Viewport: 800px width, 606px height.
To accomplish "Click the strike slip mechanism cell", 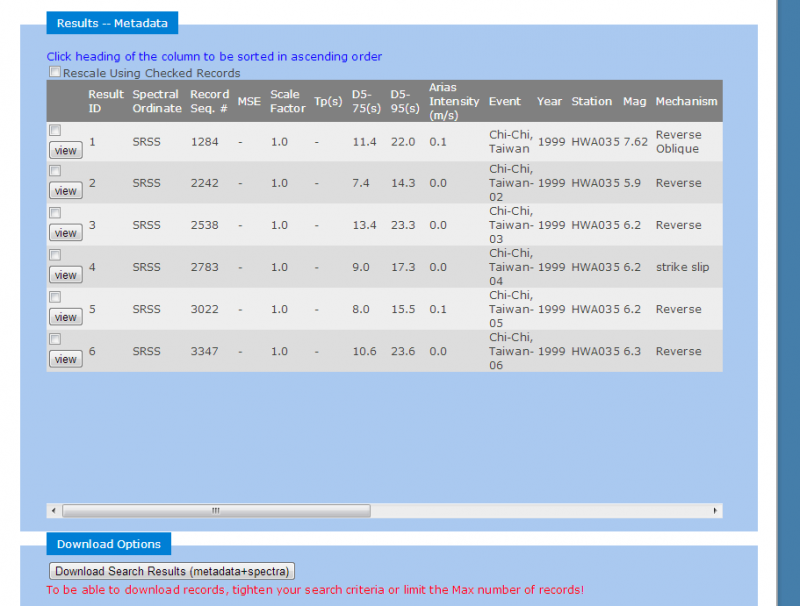I will [683, 267].
